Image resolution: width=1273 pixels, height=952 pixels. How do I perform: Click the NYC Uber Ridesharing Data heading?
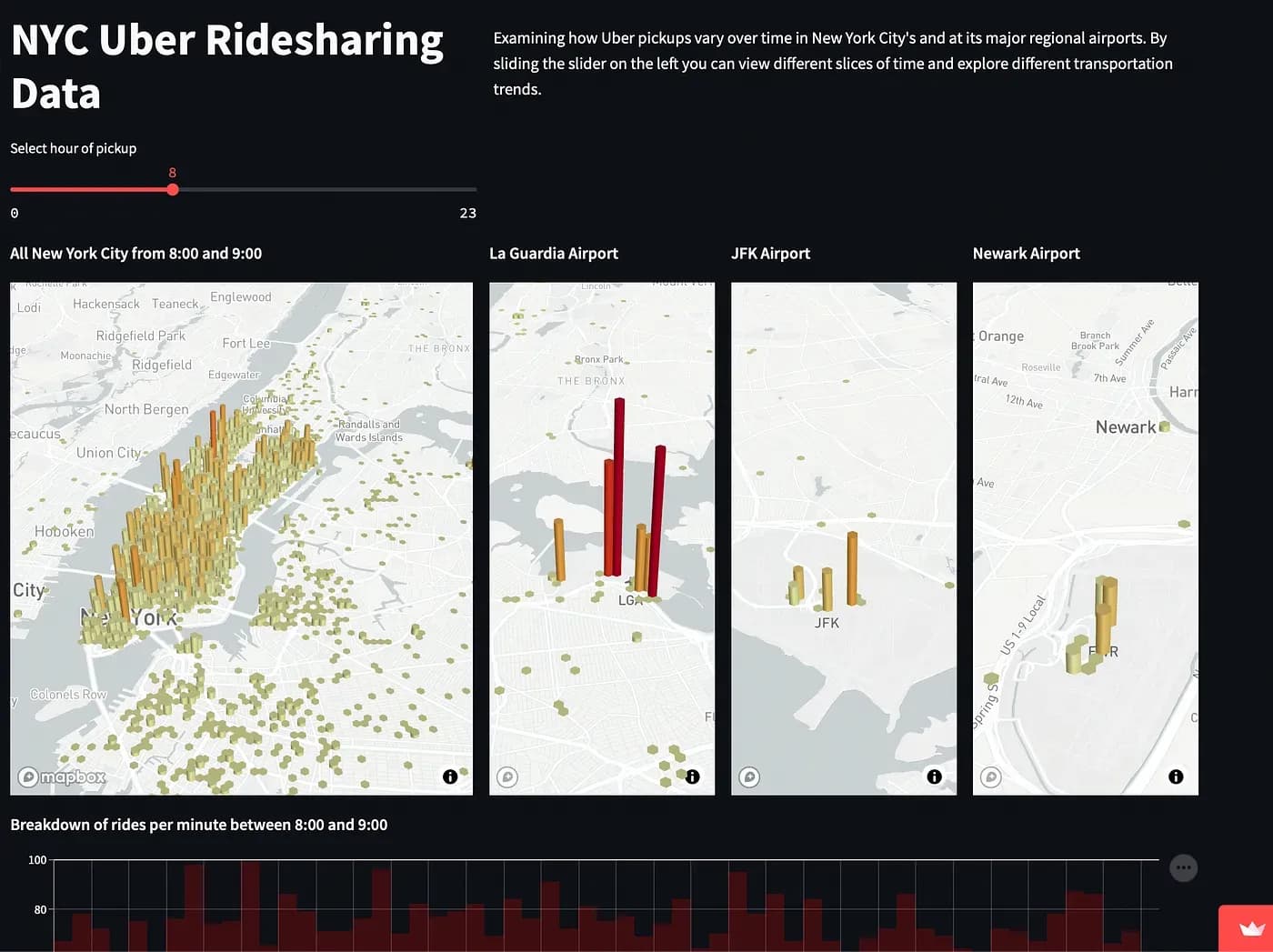[227, 66]
